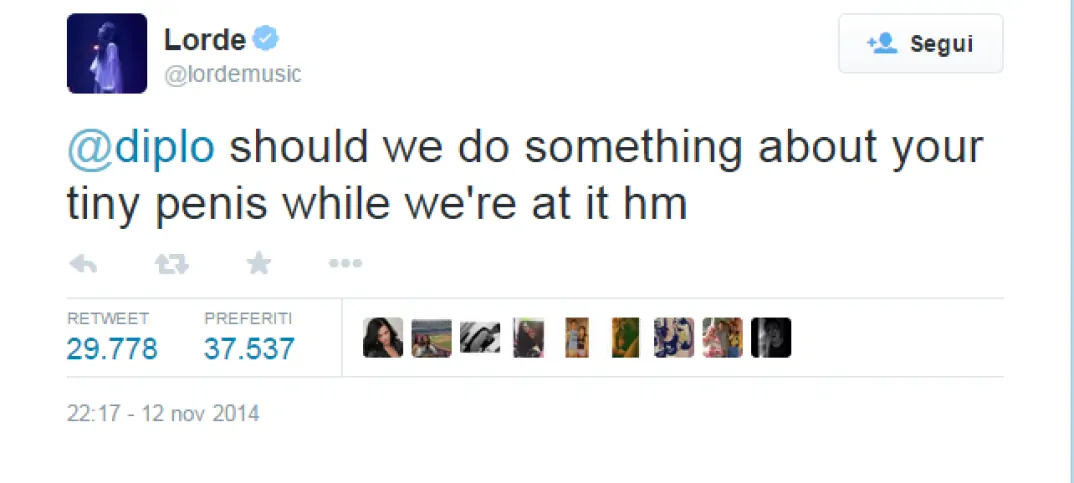1074x483 pixels.
Task: Click the Lorde display name
Action: [204, 39]
